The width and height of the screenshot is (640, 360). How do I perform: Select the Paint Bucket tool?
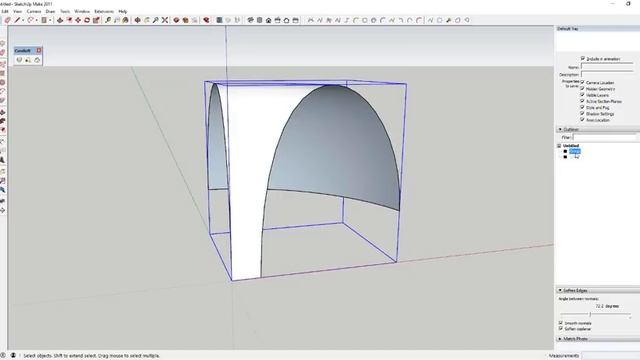tap(125, 20)
